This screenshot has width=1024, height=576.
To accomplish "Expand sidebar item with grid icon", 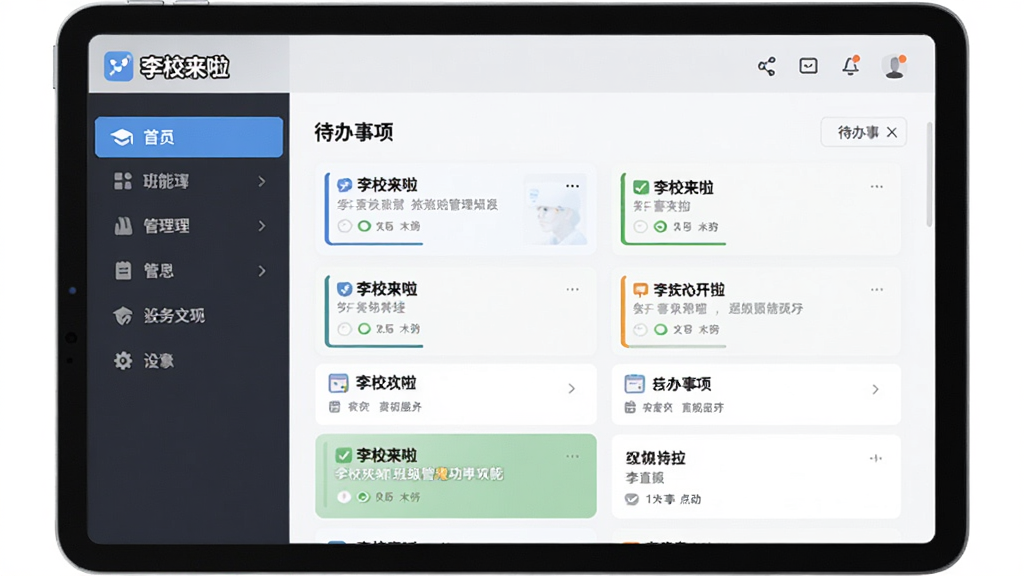I will [262, 181].
